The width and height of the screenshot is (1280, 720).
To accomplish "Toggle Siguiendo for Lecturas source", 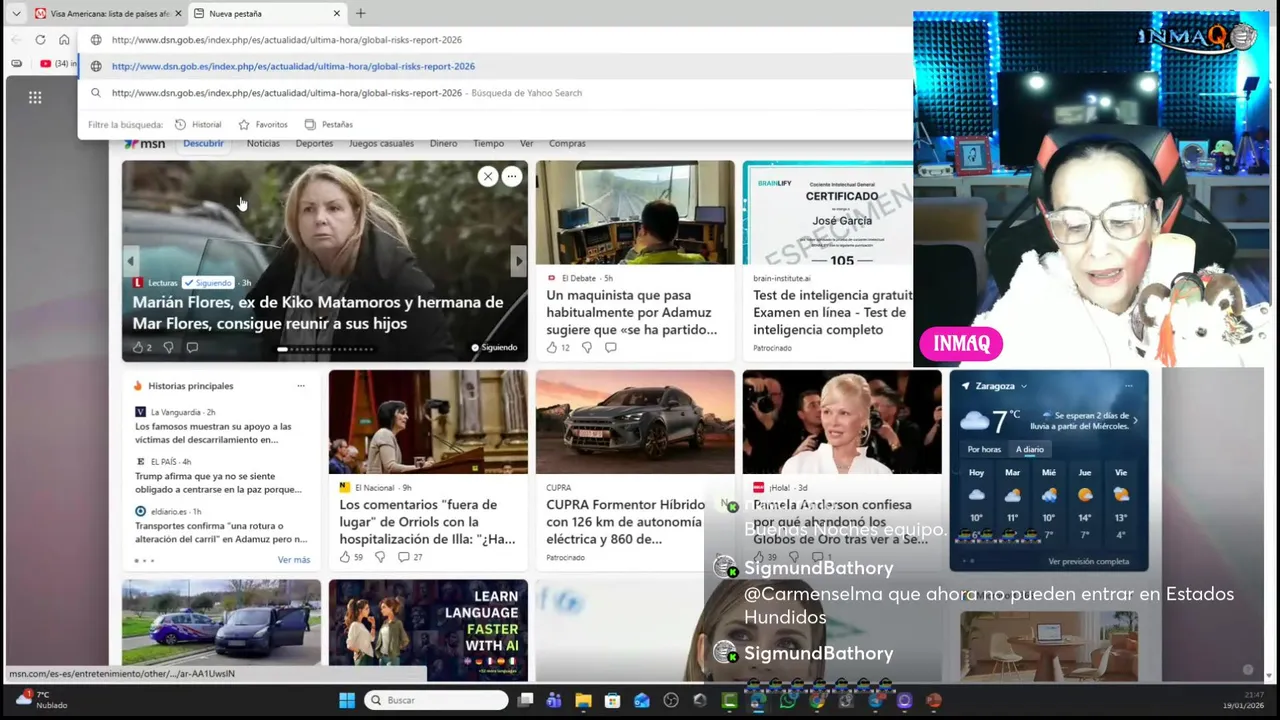I will pos(208,283).
